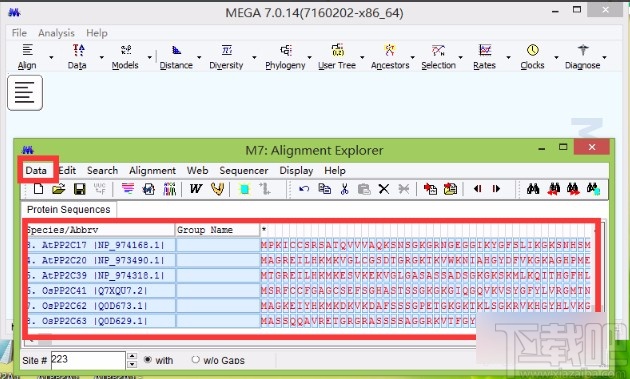Screen dimensions: 630x379
Task: Move site left with red left arrow
Action: (478, 188)
